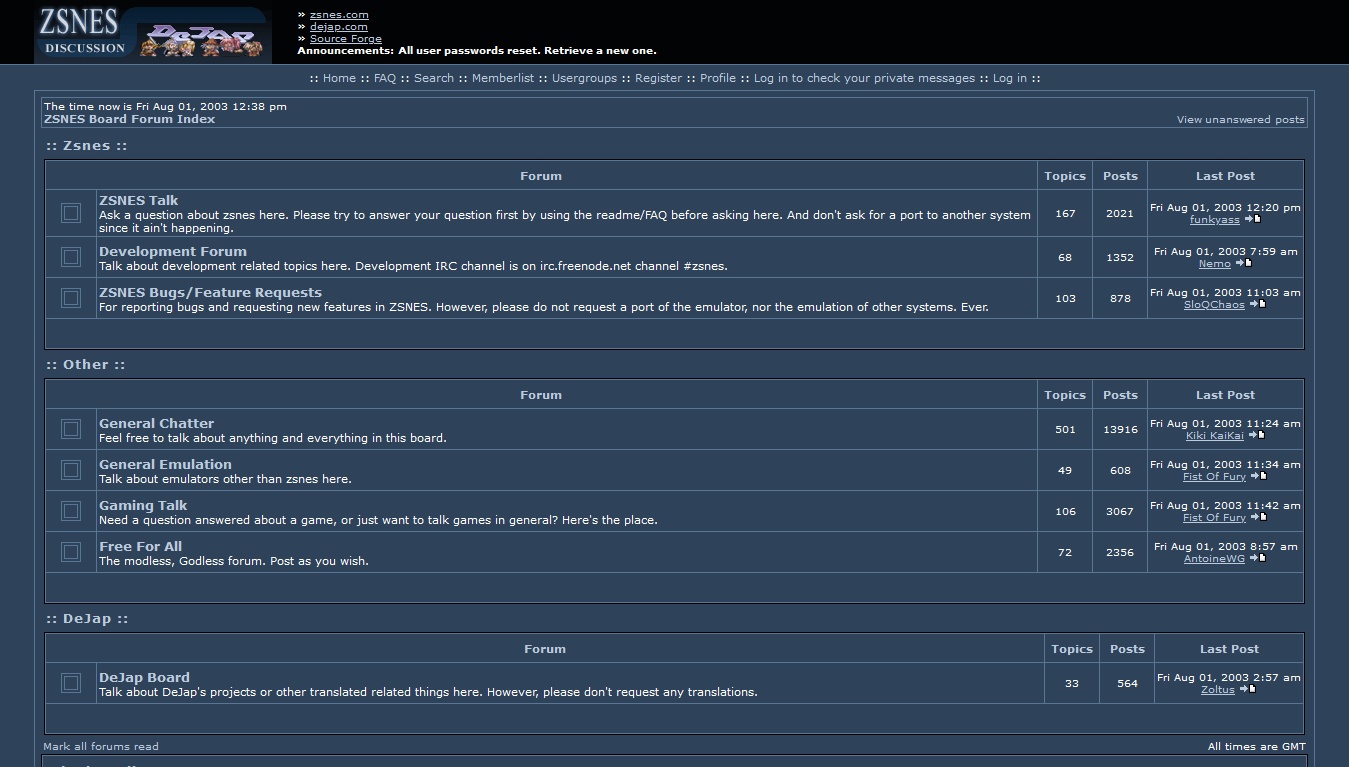
Task: View latest post icon next to Nemo
Action: [1243, 263]
